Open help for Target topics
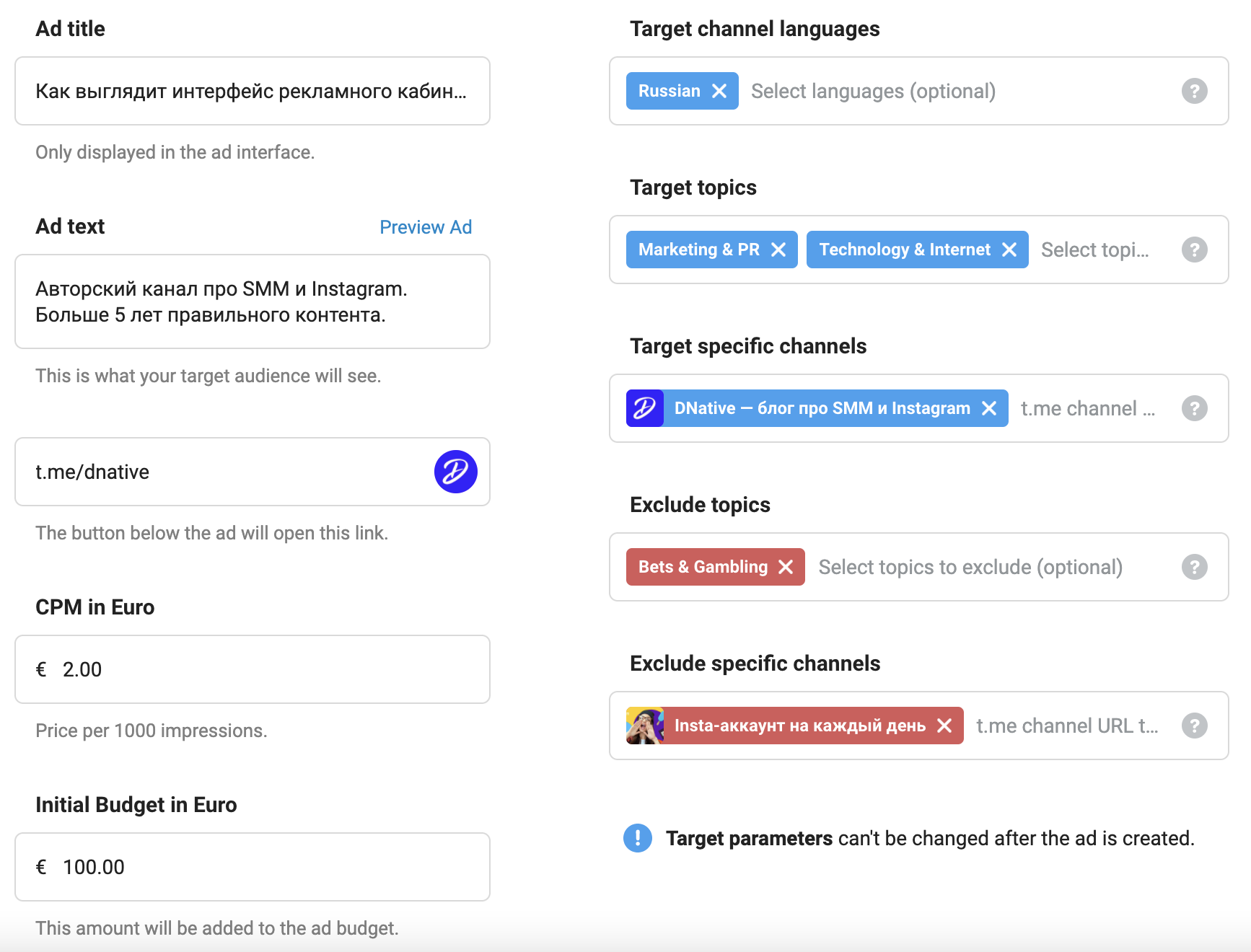1251x952 pixels. pyautogui.click(x=1195, y=250)
